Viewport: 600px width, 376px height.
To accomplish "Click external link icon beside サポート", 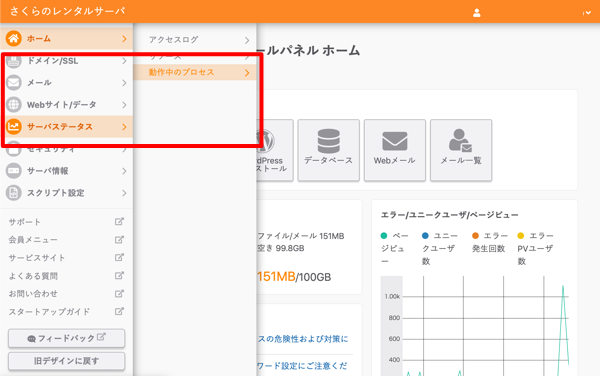I will pyautogui.click(x=119, y=221).
